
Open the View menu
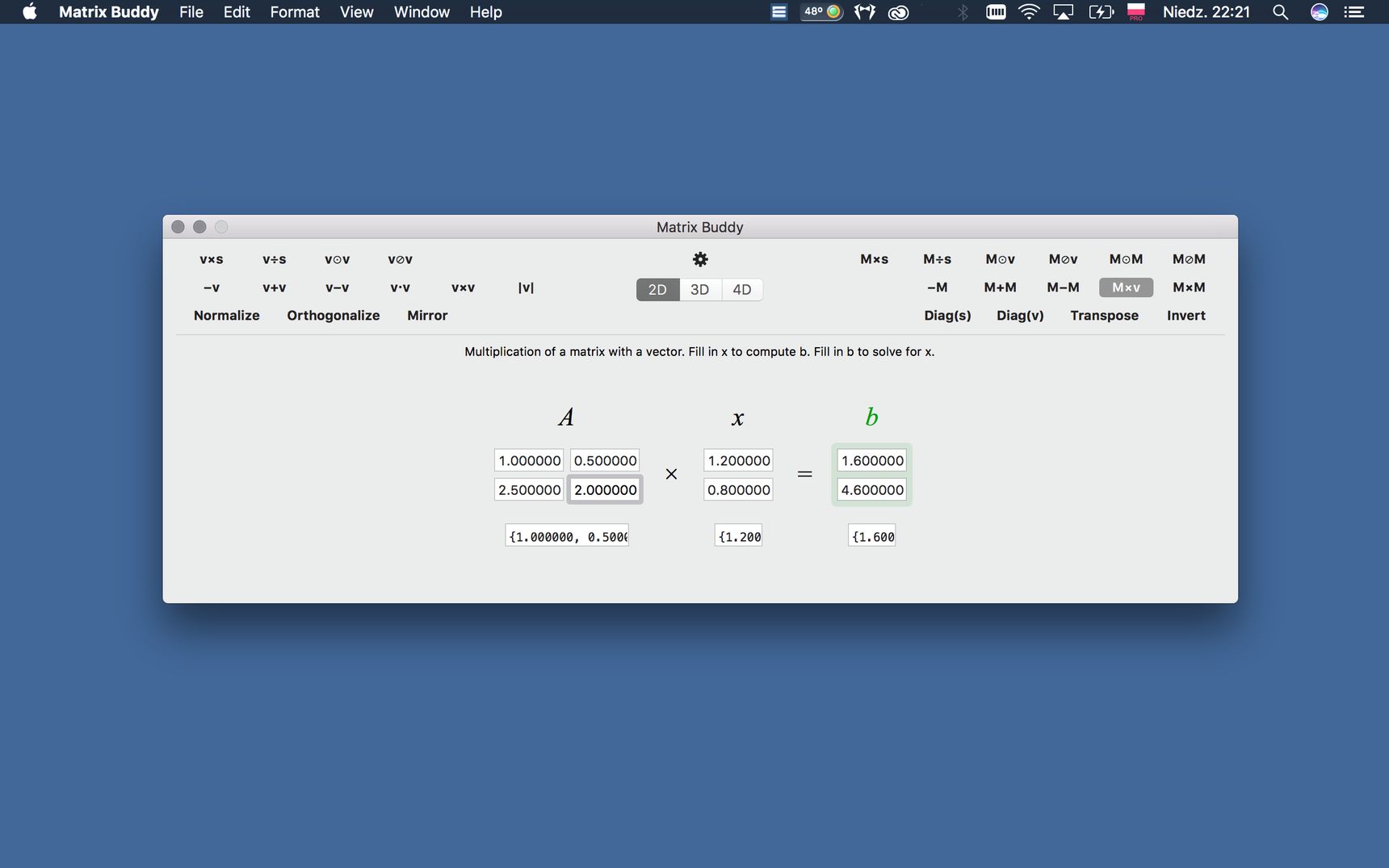pyautogui.click(x=357, y=11)
